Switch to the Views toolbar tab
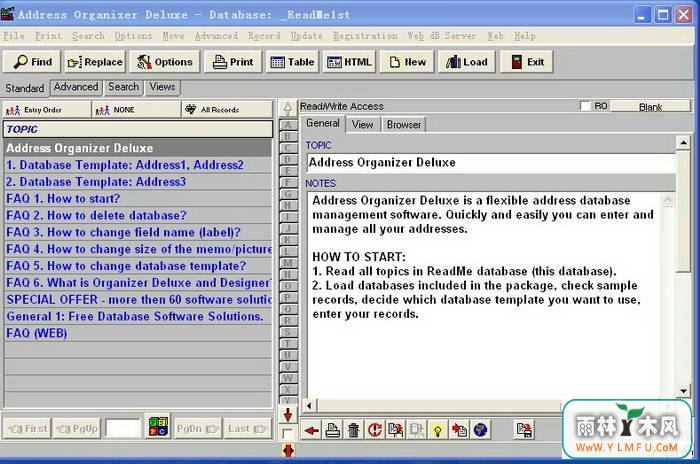The height and width of the screenshot is (464, 700). pos(162,87)
